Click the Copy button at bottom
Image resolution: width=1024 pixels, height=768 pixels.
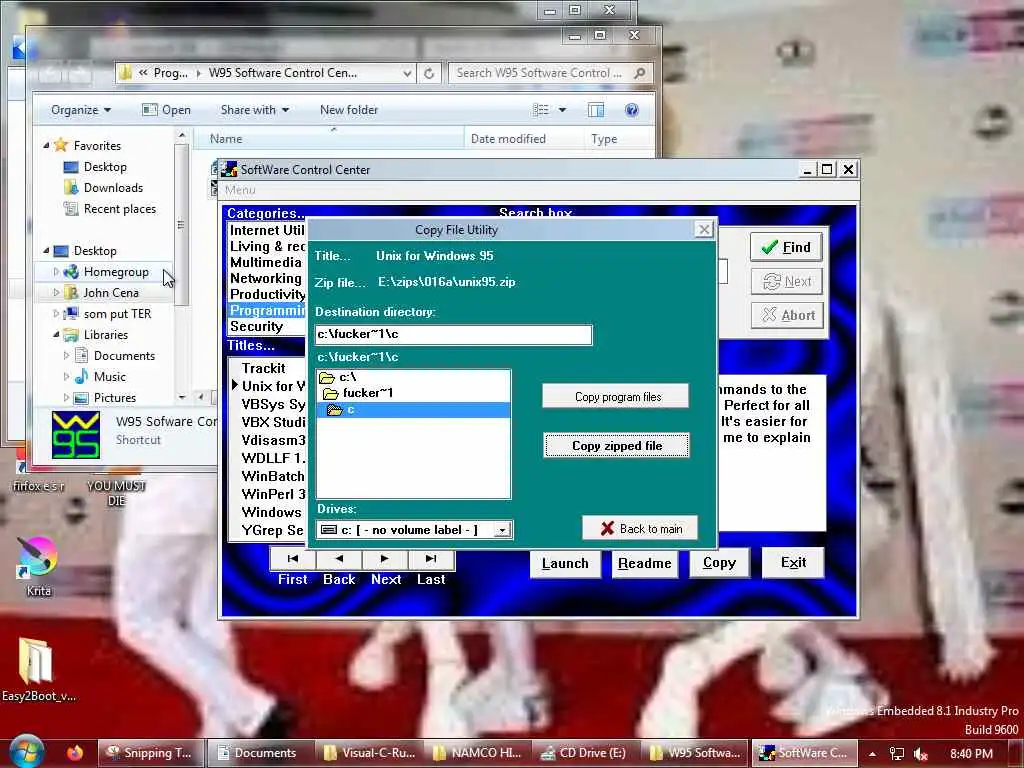[719, 562]
